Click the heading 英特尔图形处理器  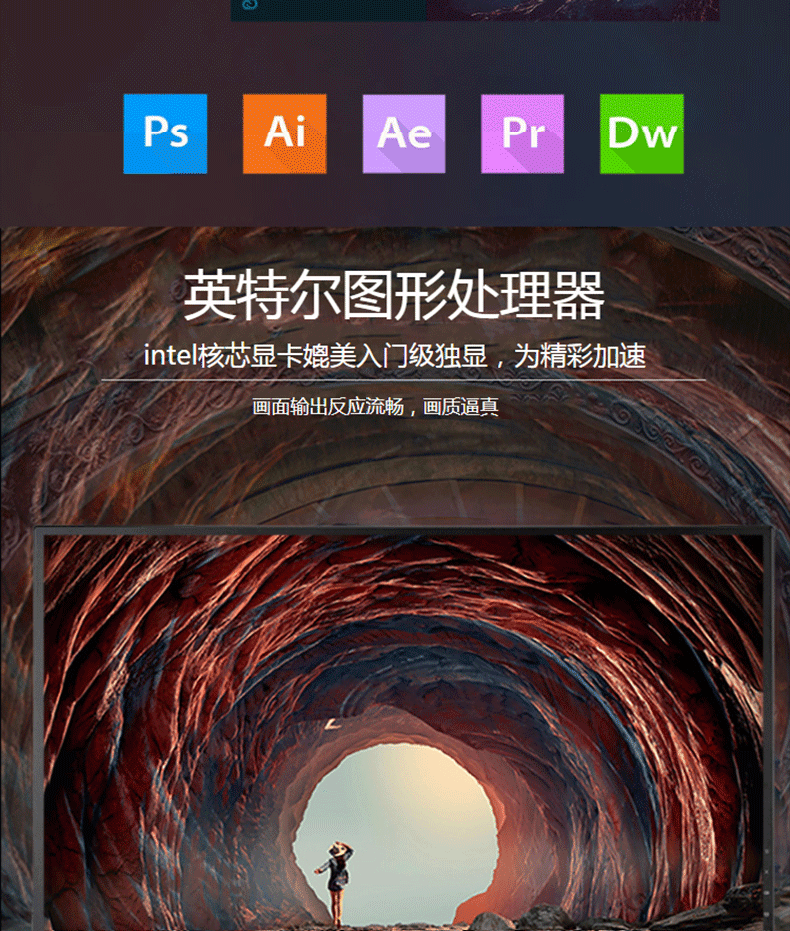(394, 295)
